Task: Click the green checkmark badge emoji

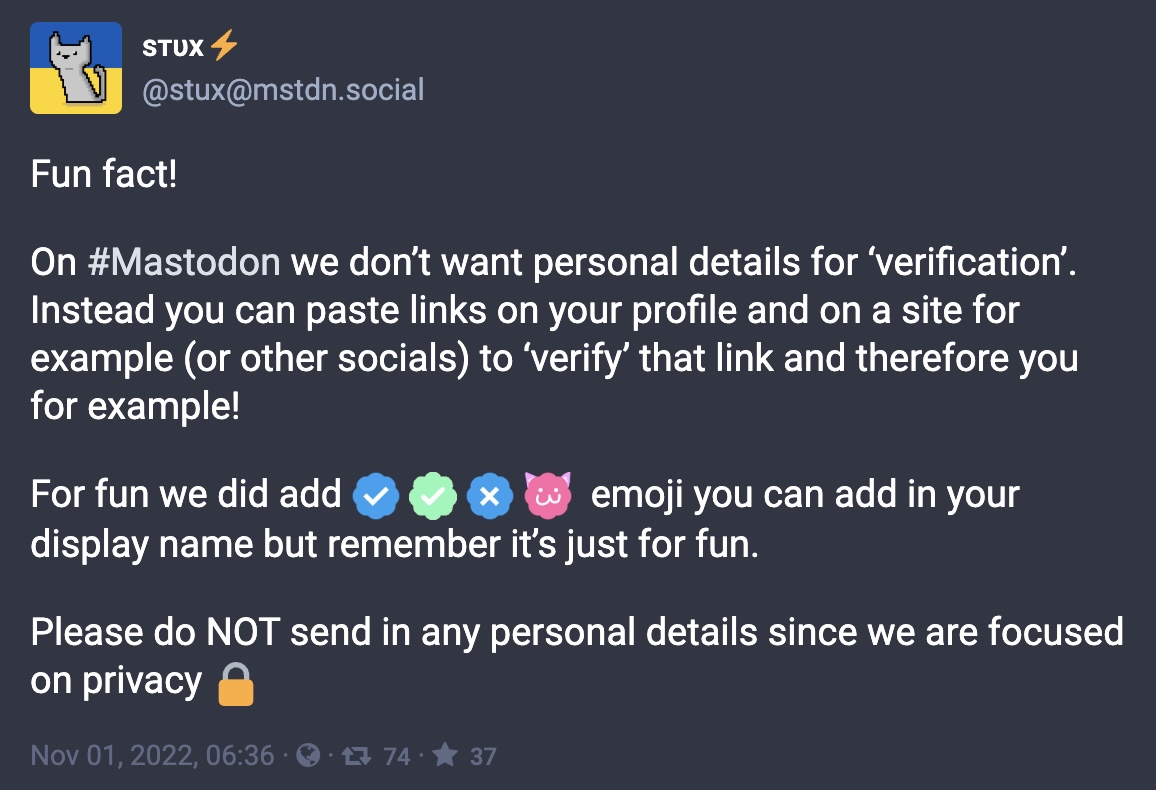Action: tap(433, 495)
